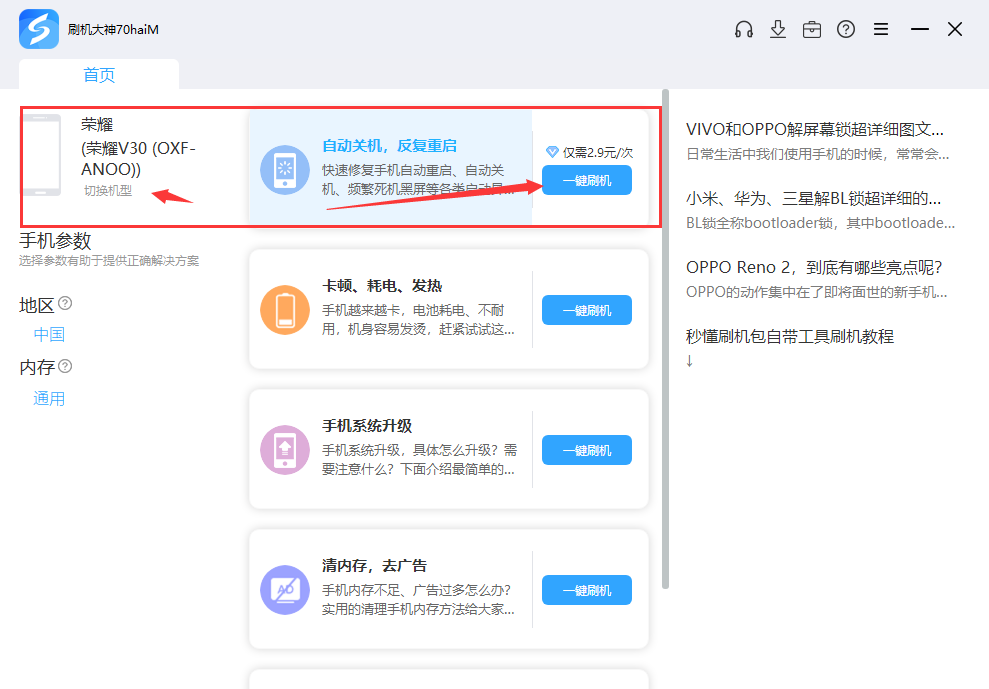Open the download manager icon
The width and height of the screenshot is (989, 689).
(x=778, y=29)
